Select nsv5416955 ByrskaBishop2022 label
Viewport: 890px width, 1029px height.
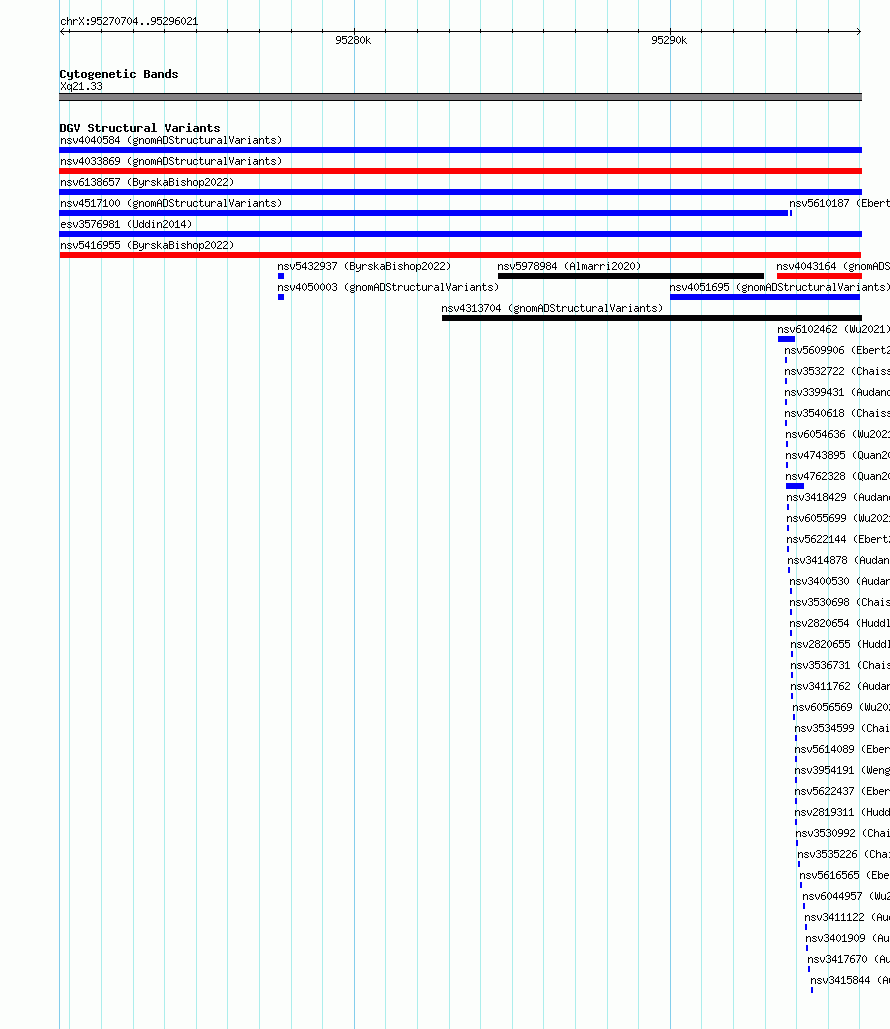(x=147, y=245)
